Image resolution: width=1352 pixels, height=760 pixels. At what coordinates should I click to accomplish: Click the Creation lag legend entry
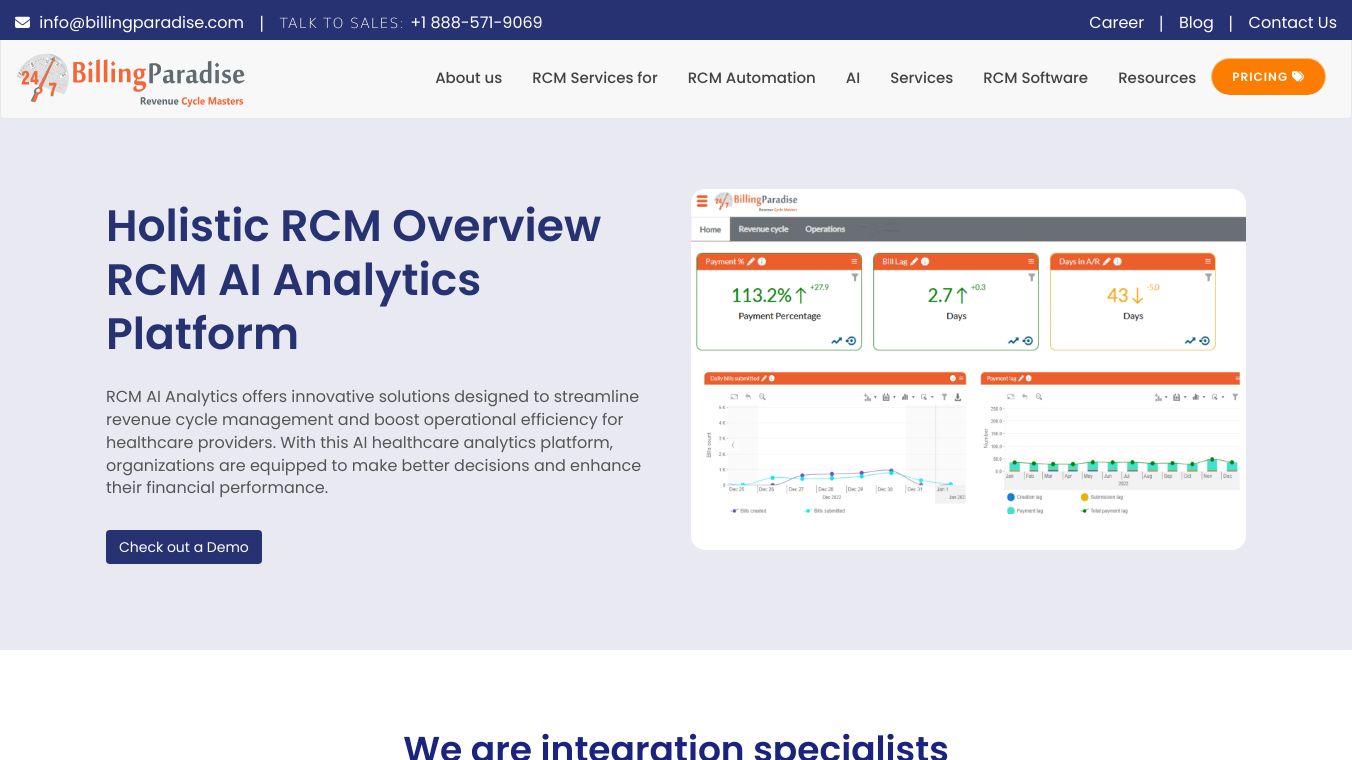(1025, 497)
